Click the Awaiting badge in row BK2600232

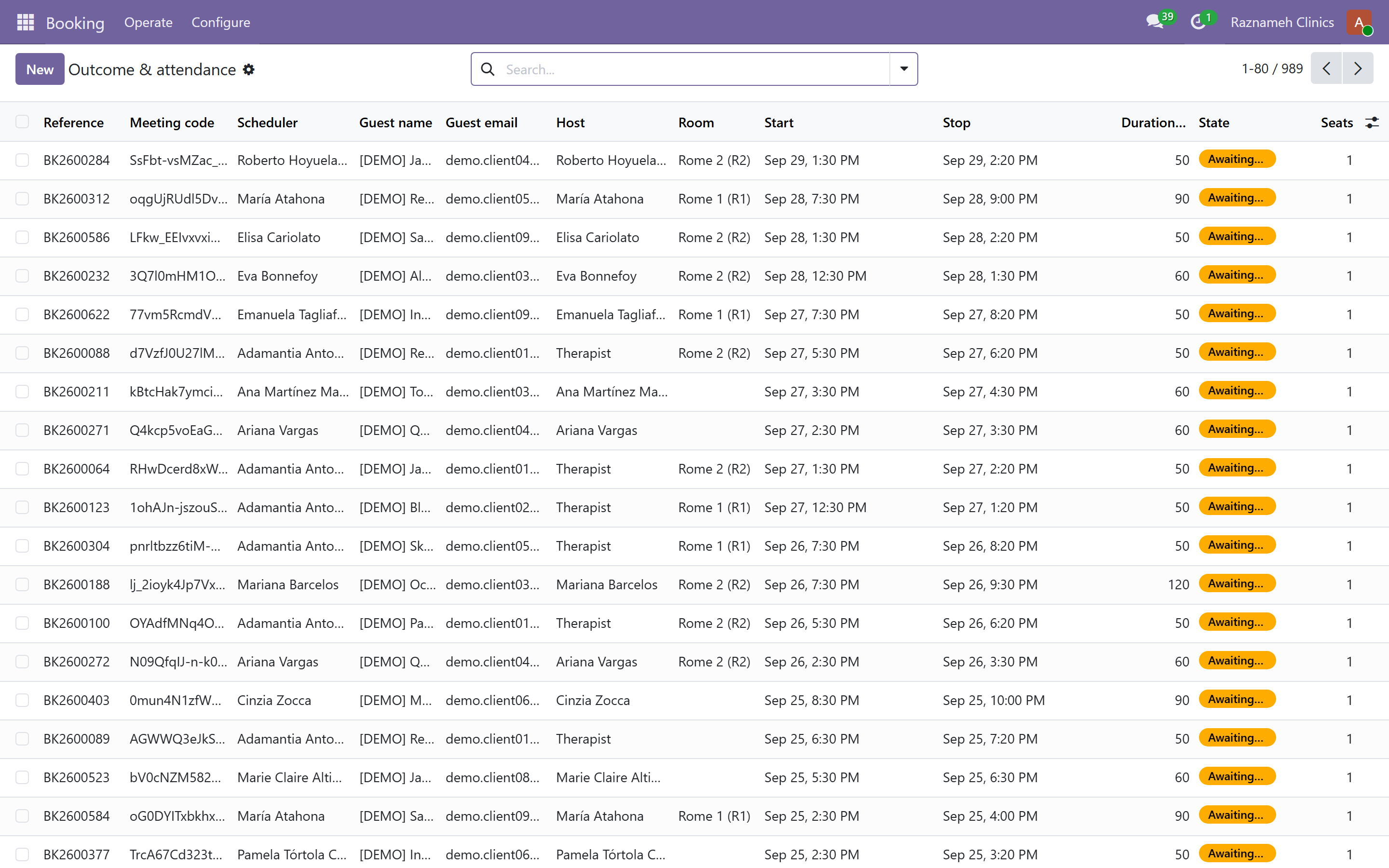pyautogui.click(x=1237, y=275)
